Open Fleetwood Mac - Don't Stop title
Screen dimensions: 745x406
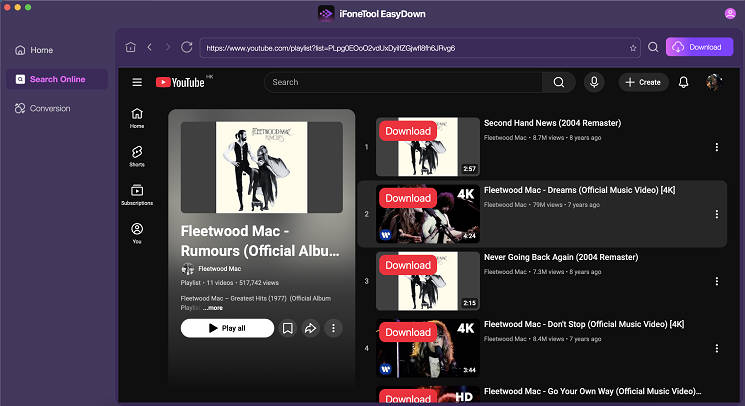click(x=584, y=324)
